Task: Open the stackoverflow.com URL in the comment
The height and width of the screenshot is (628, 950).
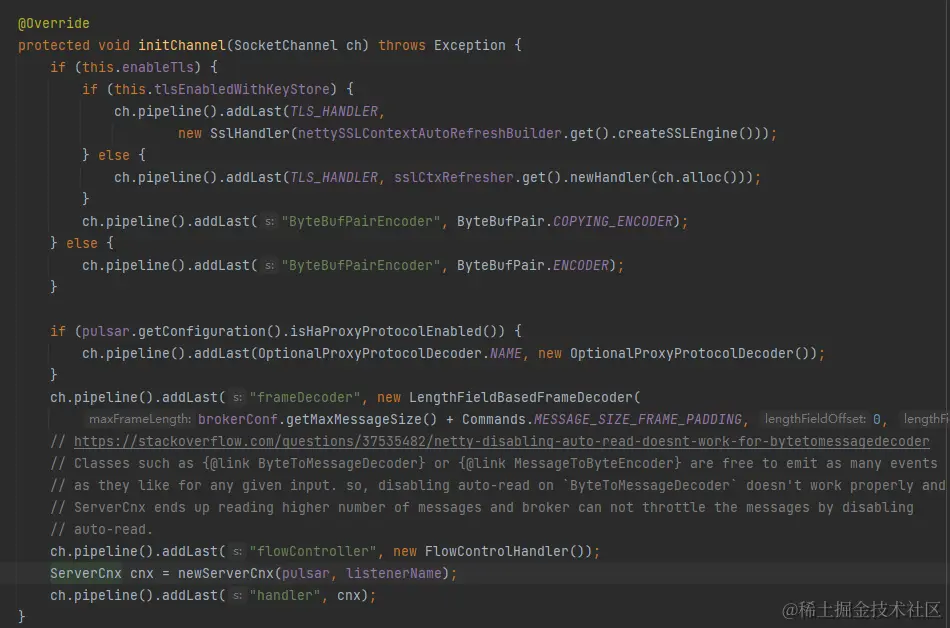Action: pyautogui.click(x=502, y=441)
